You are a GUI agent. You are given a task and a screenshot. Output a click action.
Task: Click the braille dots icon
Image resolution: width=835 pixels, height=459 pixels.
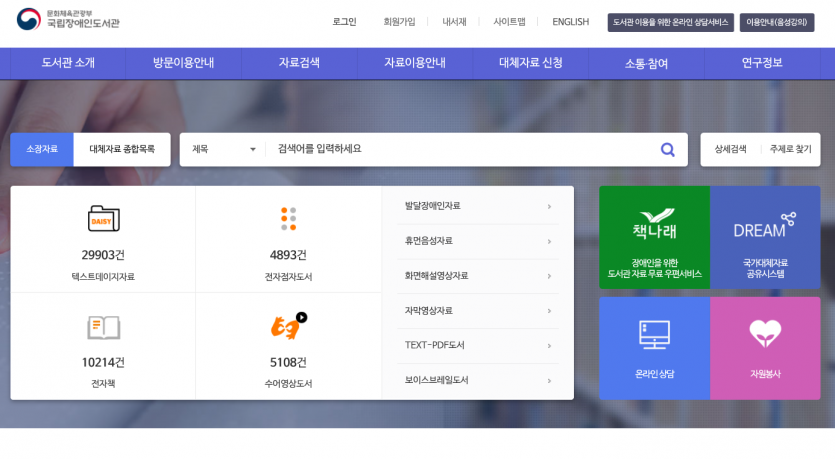coord(288,219)
